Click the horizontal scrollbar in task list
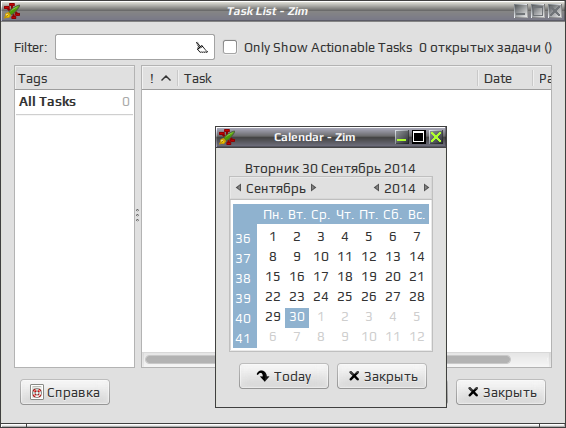Viewport: 566px width, 428px height. 180,359
